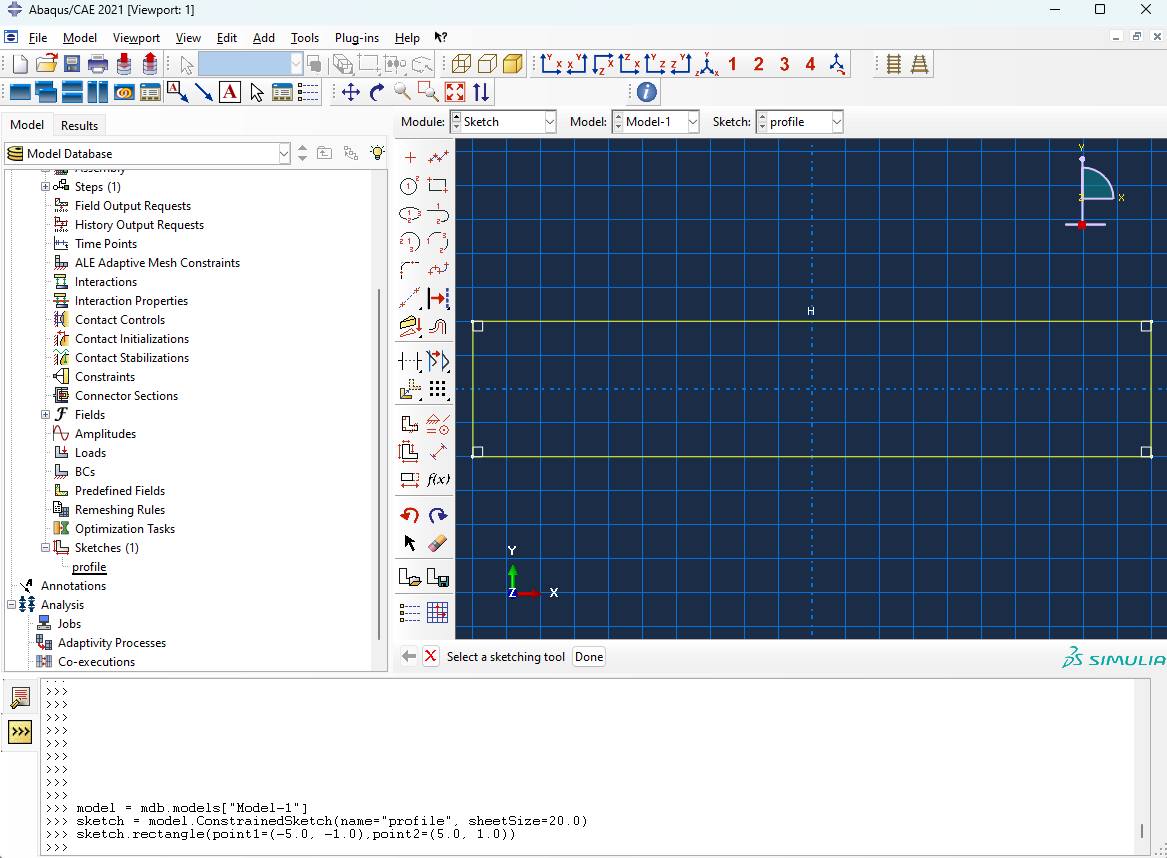This screenshot has height=858, width=1167.
Task: Switch to the Results tab
Action: 79,126
